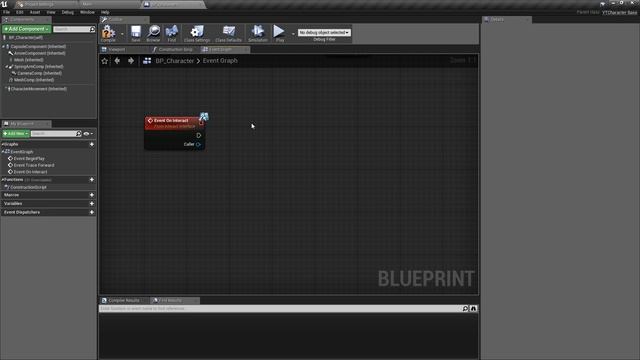
Task: Open the View menu
Action: (x=51, y=12)
